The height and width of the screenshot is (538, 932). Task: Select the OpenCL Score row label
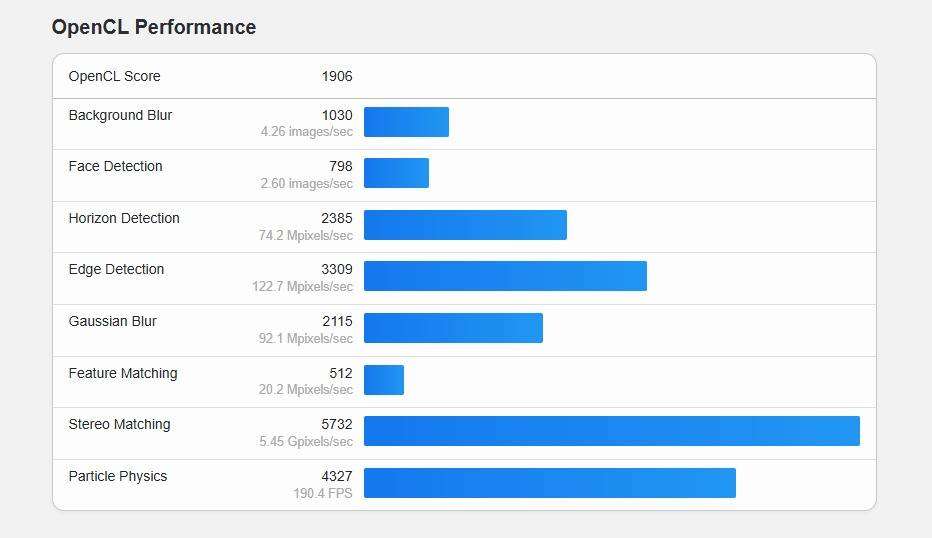coord(114,76)
